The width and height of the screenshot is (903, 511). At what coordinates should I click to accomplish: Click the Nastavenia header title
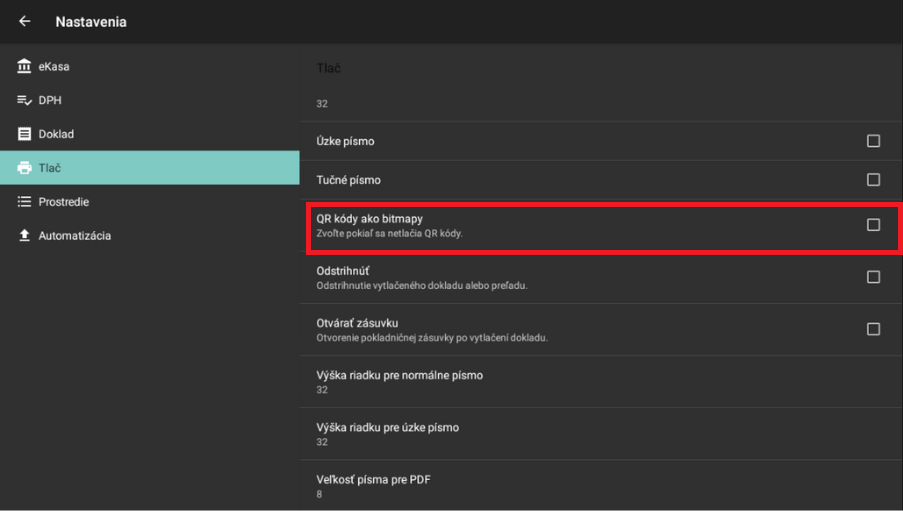[91, 21]
